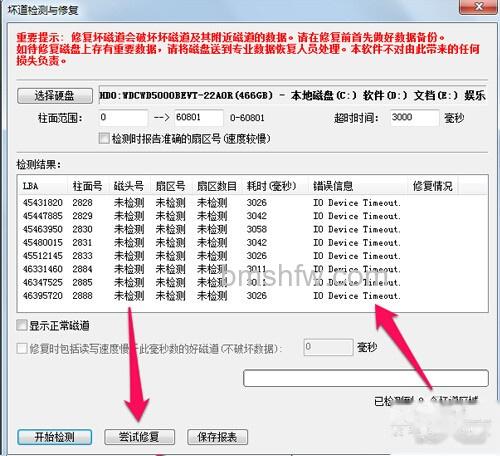Click cylinder number 2830 cell

click(x=82, y=229)
